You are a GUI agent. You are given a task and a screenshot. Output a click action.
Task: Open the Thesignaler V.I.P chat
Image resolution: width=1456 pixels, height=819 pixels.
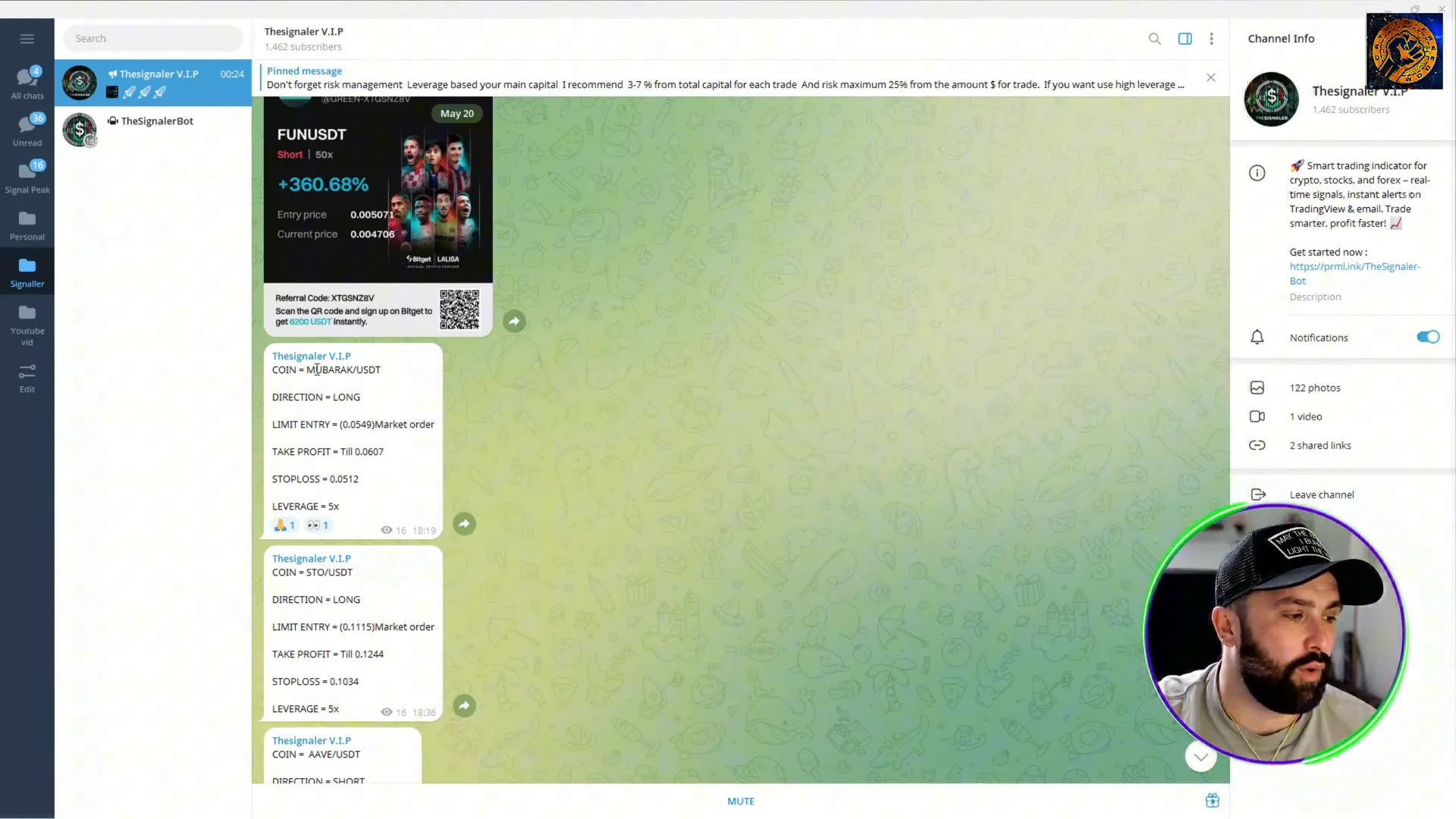coord(153,83)
